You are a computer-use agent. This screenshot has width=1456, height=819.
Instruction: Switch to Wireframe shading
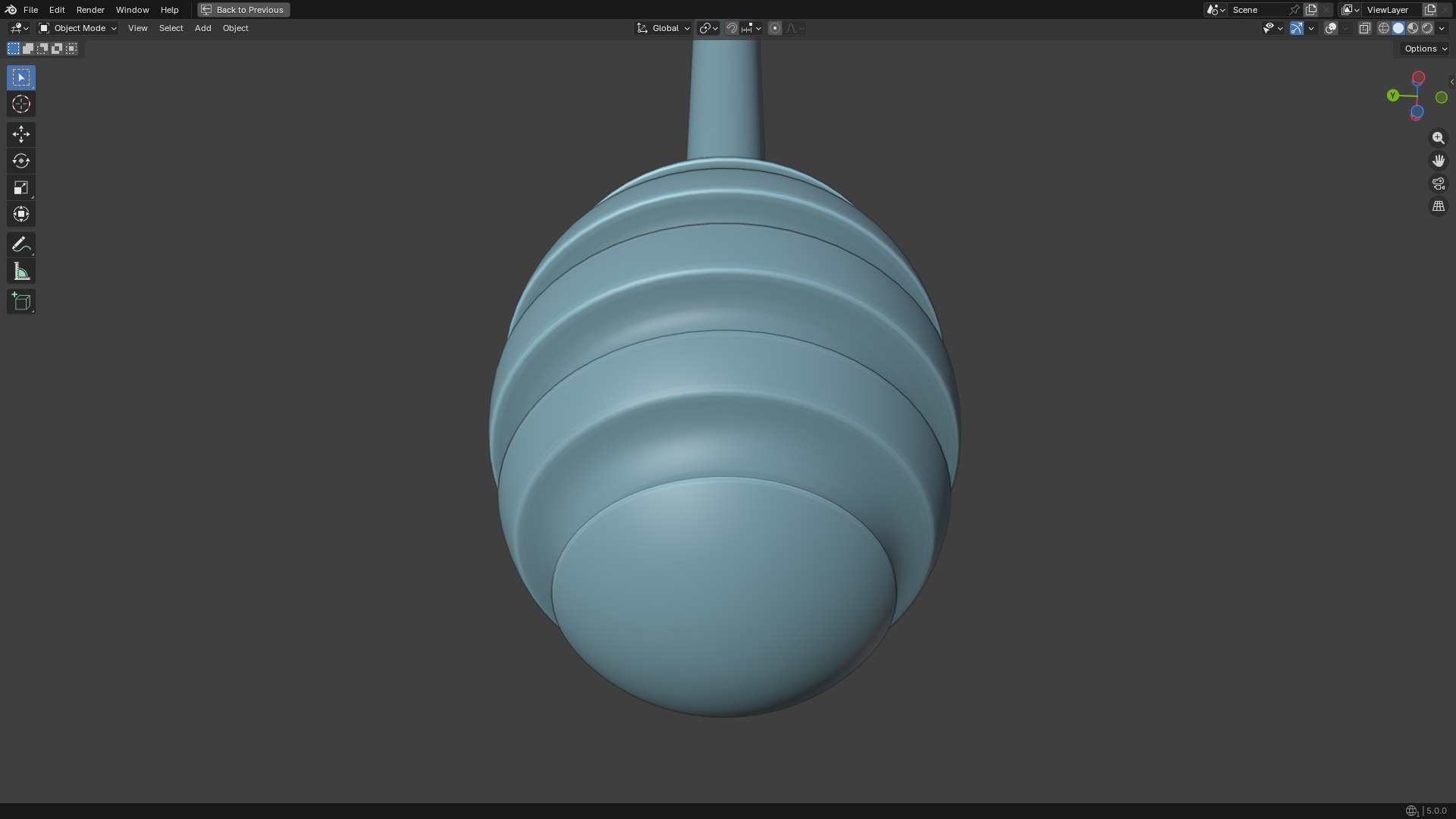point(1384,28)
